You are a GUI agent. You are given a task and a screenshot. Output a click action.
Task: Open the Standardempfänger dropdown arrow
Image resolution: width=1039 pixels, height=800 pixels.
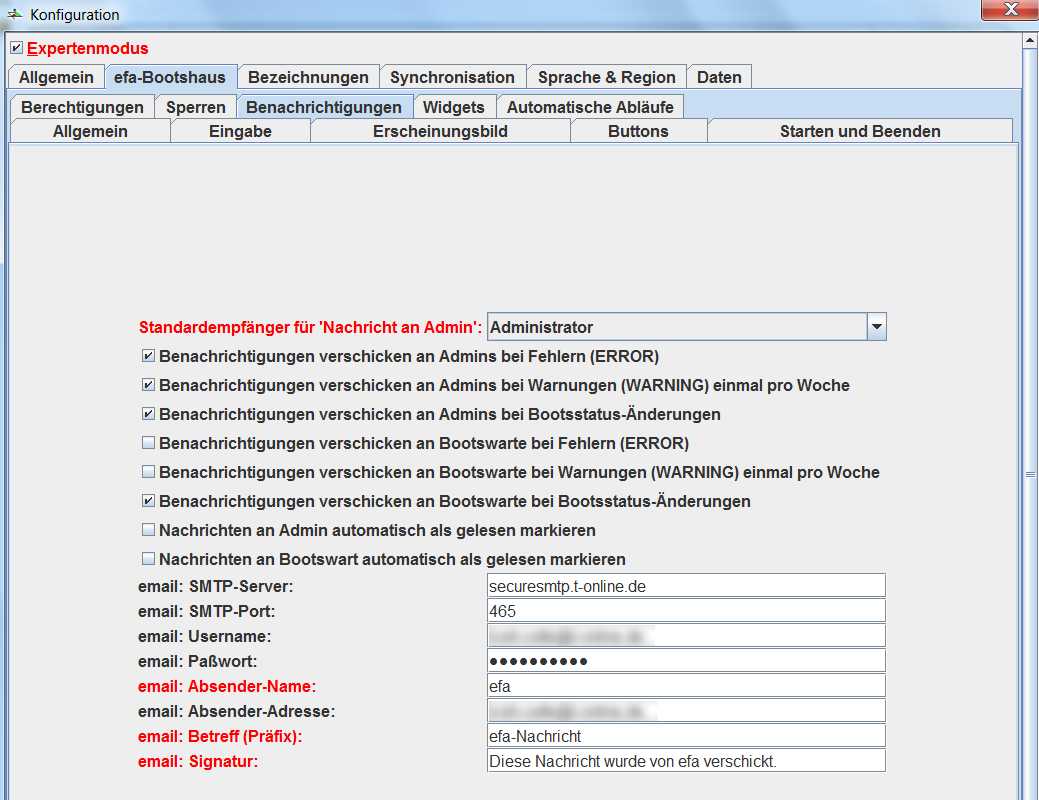coord(876,327)
